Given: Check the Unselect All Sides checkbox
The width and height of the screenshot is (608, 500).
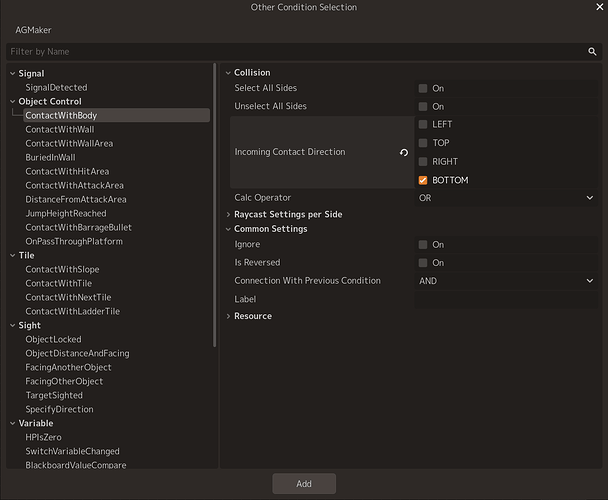Looking at the screenshot, I should 423,107.
